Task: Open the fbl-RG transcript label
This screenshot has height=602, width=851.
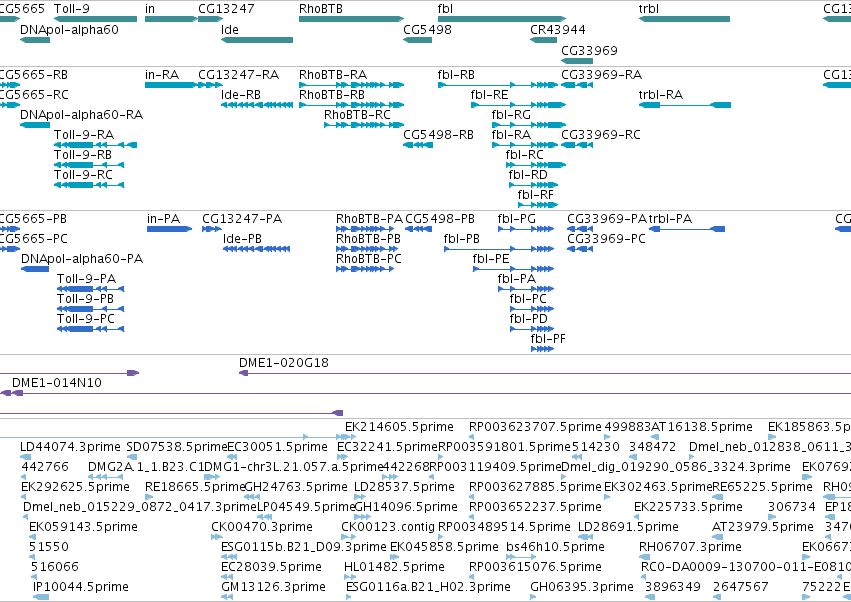Action: (511, 115)
